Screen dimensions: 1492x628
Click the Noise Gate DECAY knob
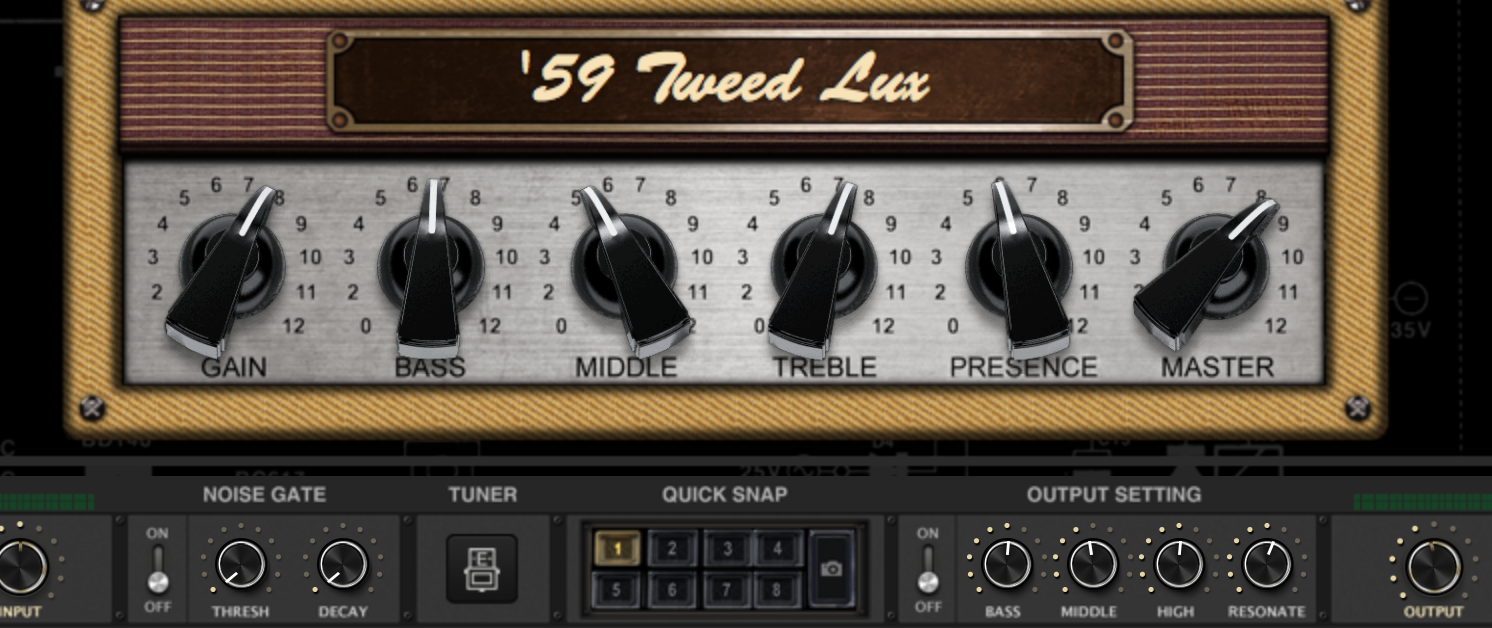[343, 564]
